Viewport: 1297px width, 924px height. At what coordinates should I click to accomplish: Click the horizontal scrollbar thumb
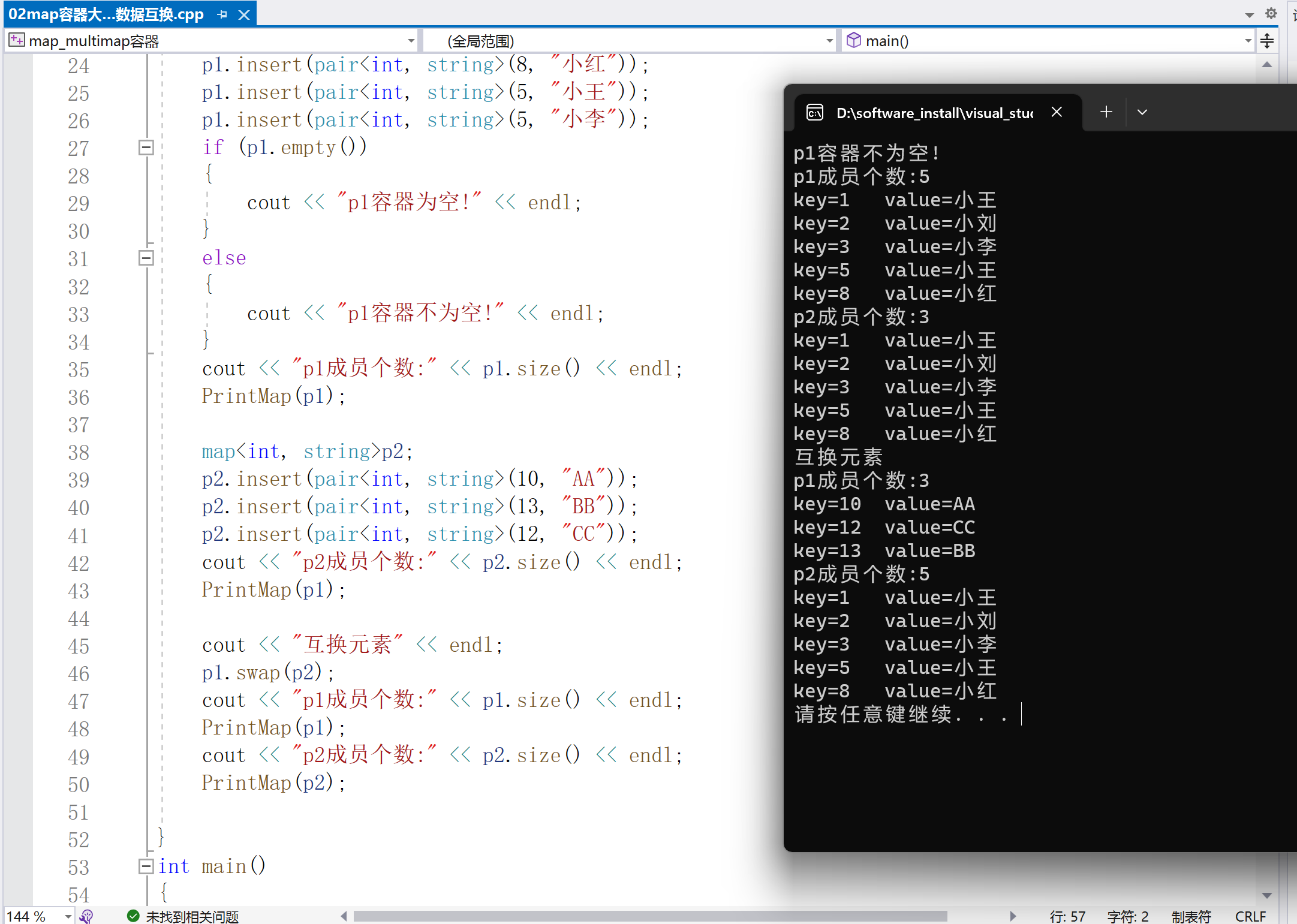click(650, 916)
